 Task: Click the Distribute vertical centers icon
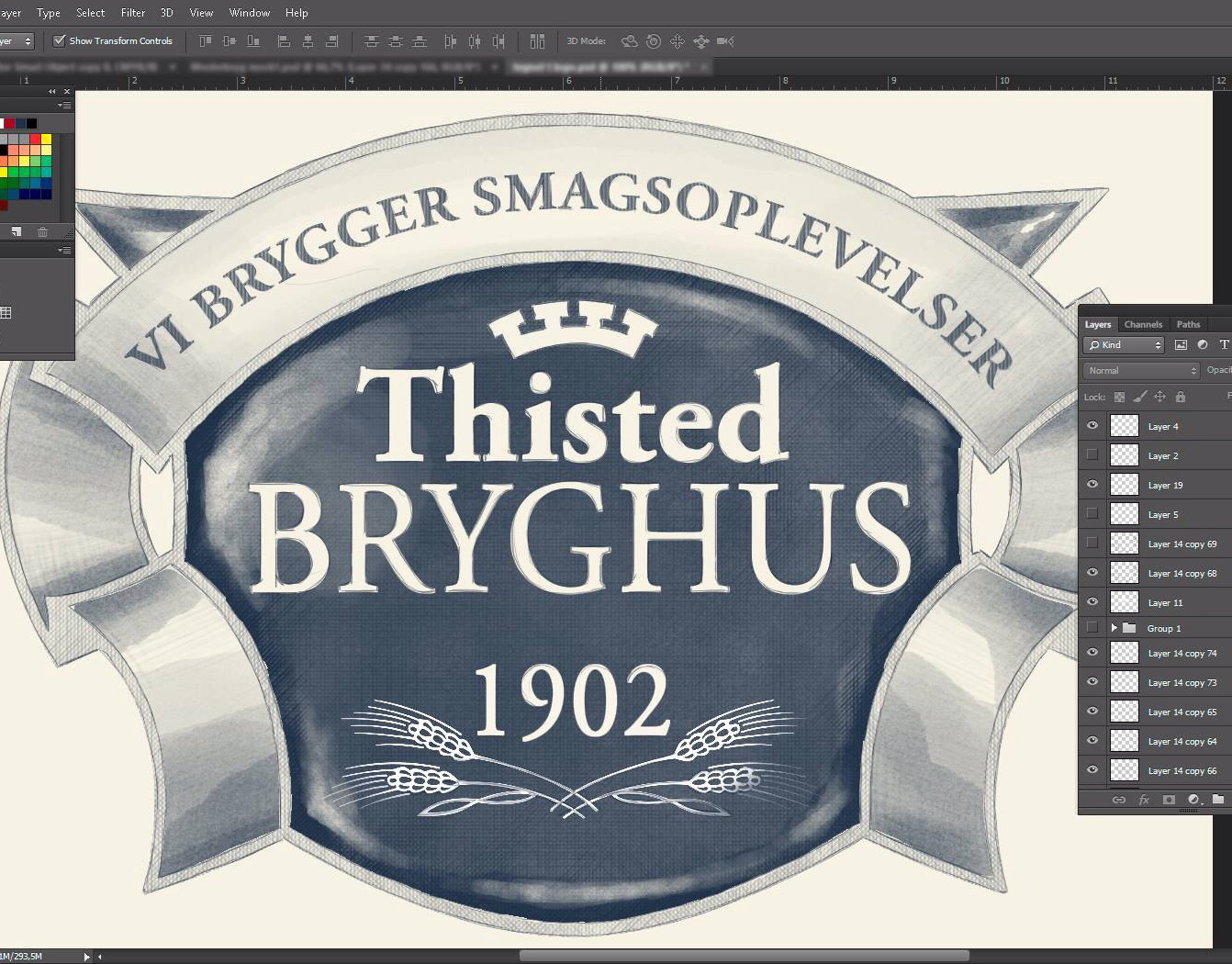click(395, 41)
